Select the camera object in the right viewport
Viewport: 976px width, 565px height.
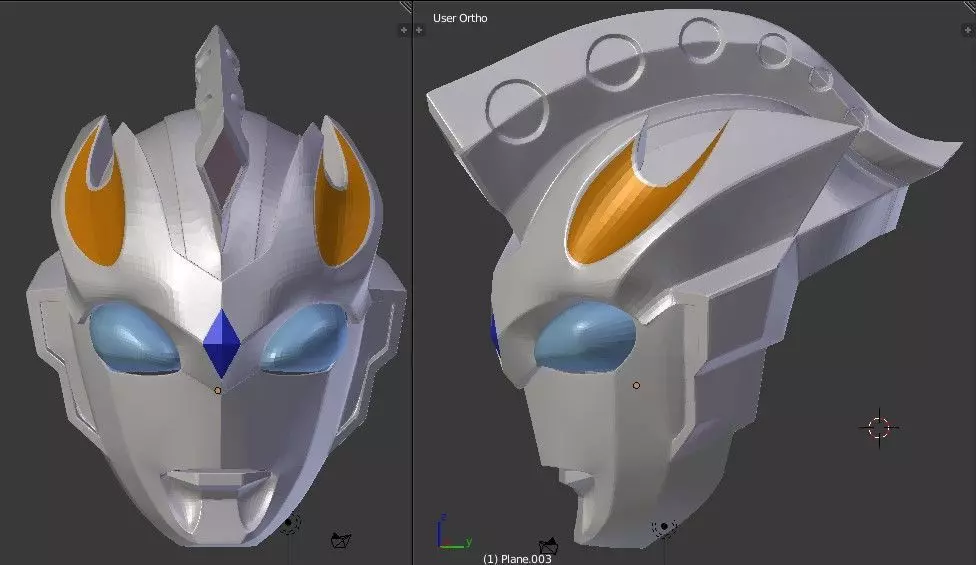point(548,546)
